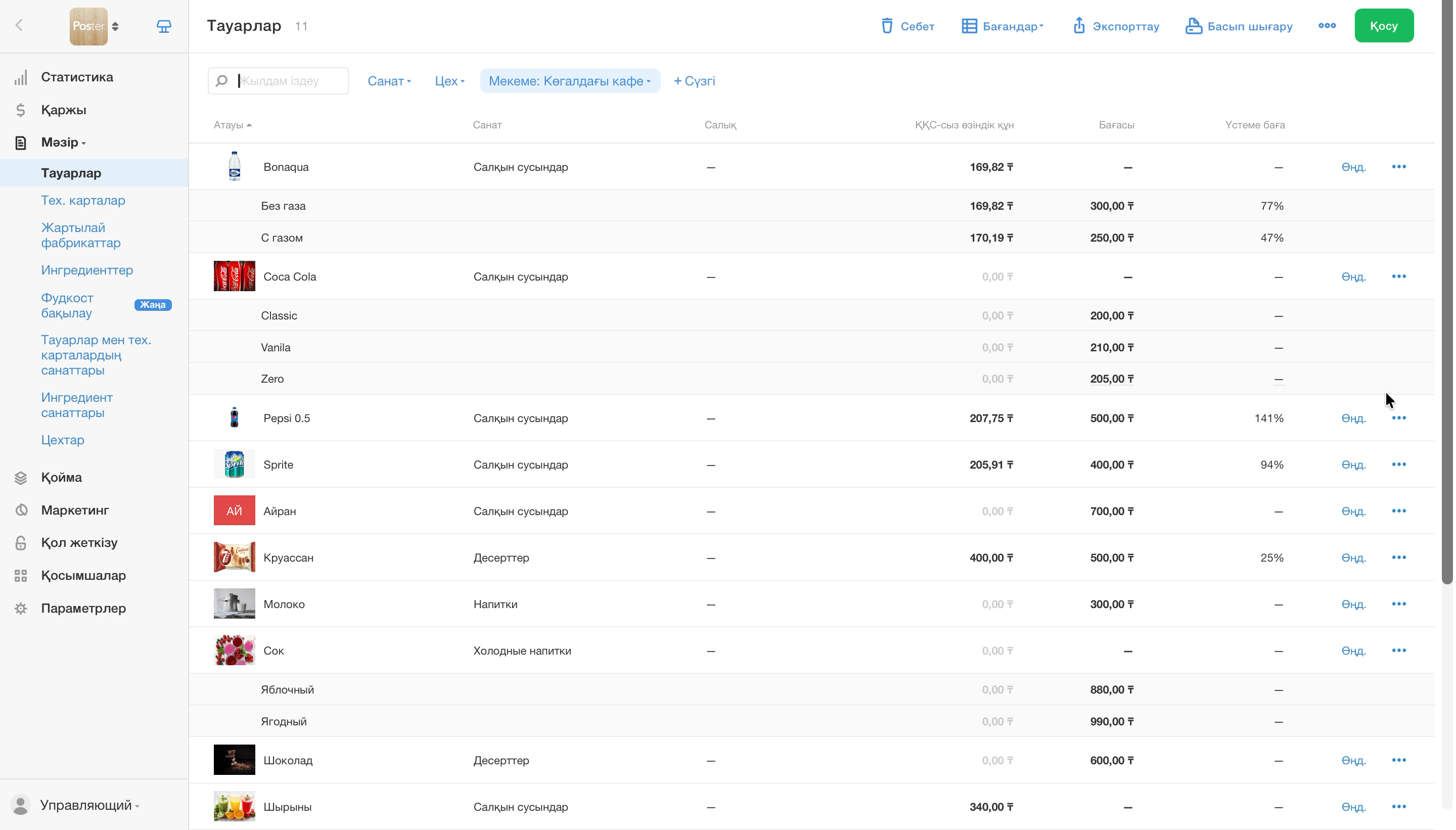
Task: Change Мекеме: Көгалдағы кафе filter
Action: (x=570, y=81)
